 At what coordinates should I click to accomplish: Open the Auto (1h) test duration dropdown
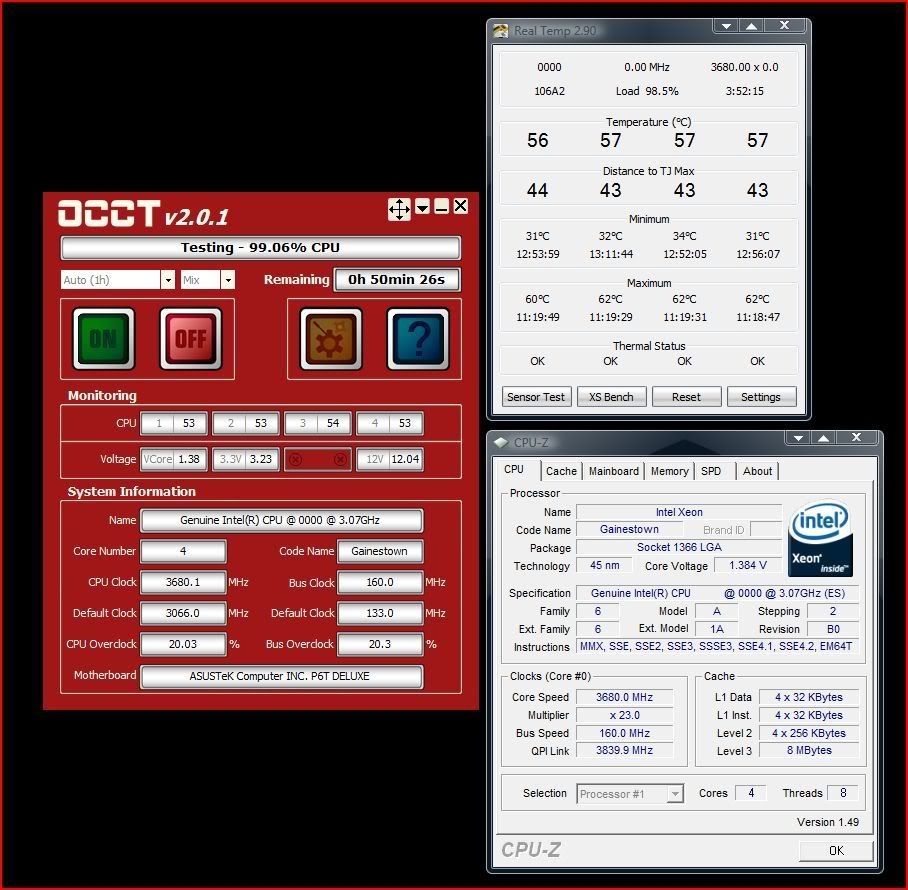point(168,280)
